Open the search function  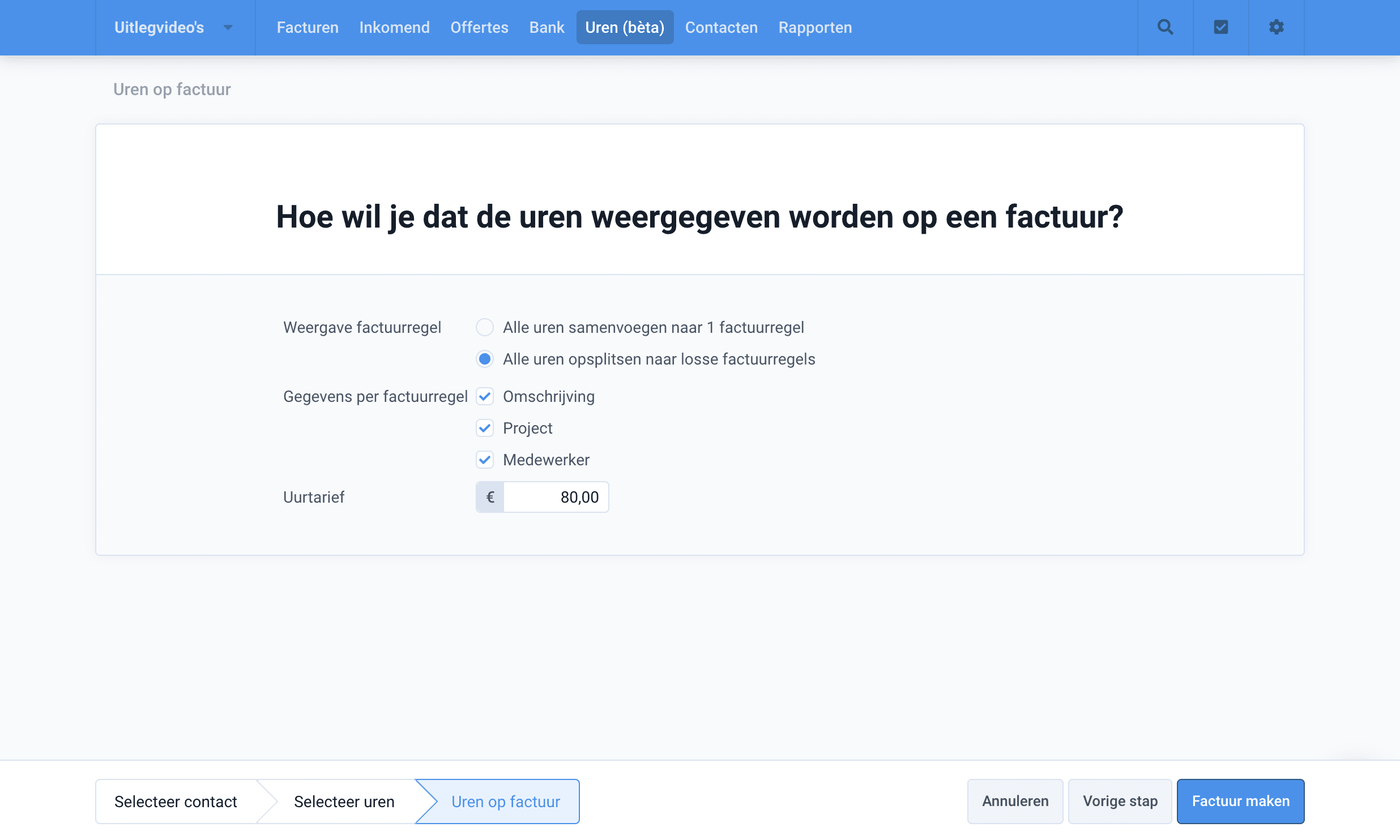(1165, 27)
